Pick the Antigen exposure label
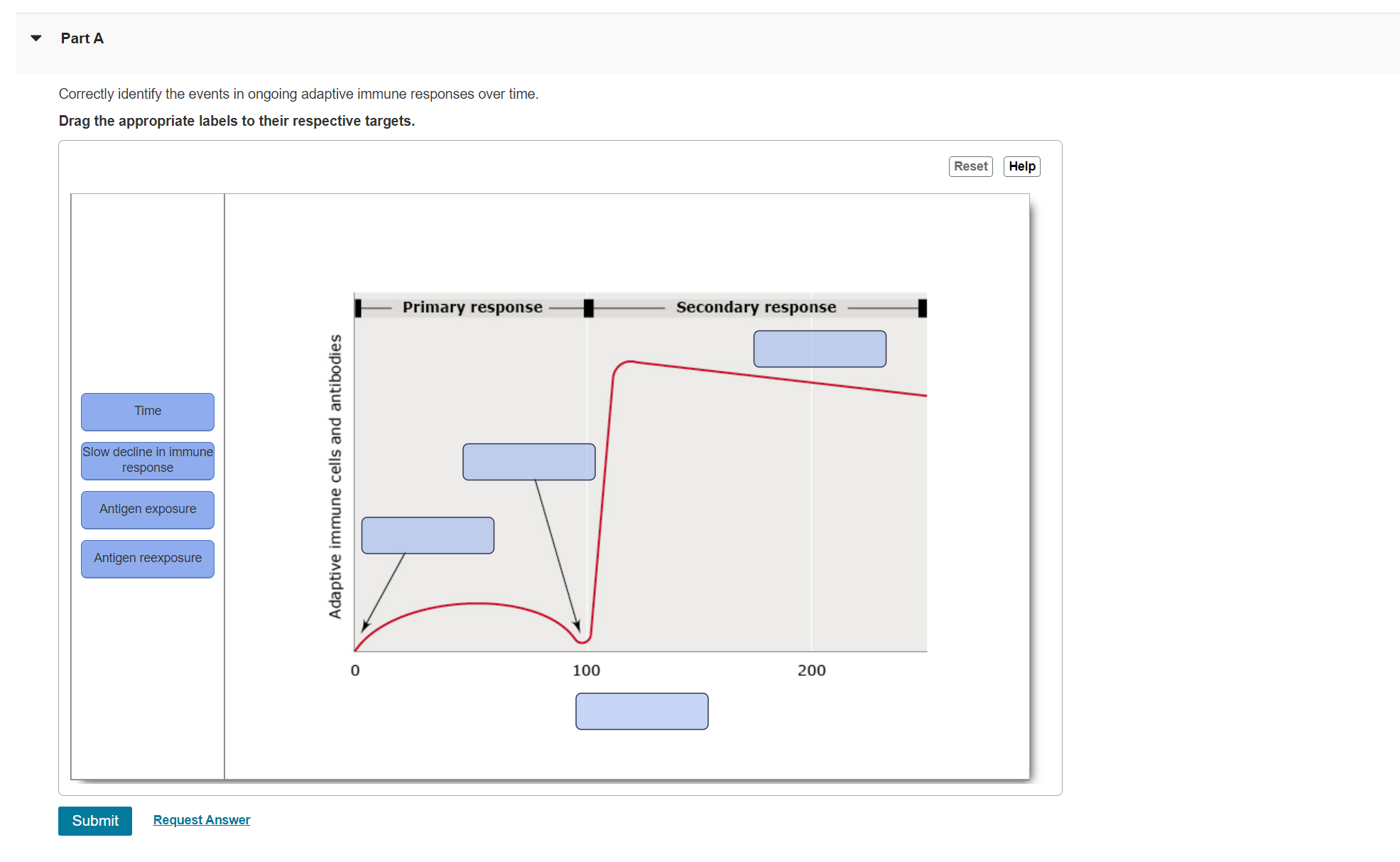1400x862 pixels. [x=148, y=510]
